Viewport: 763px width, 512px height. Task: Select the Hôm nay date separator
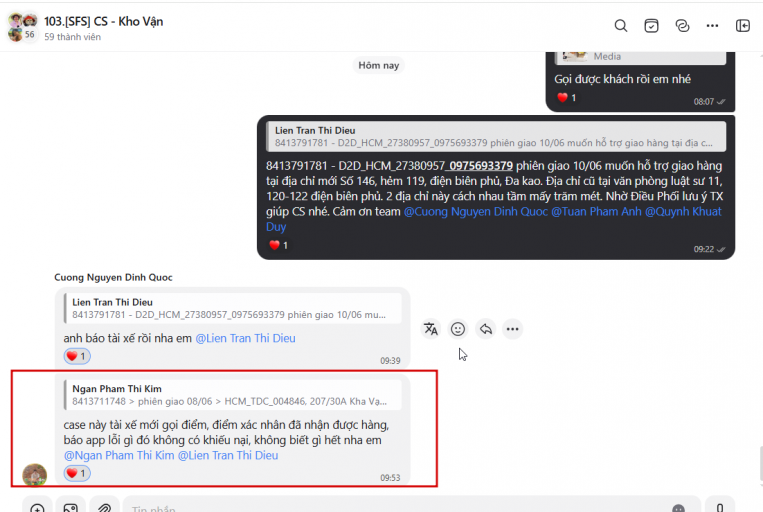coord(379,65)
